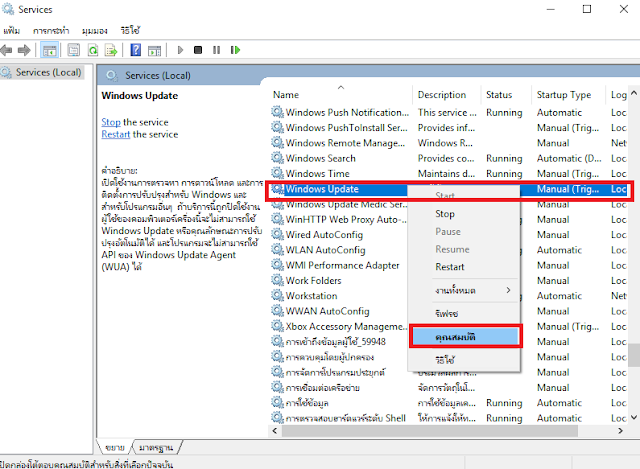640x469 pixels.
Task: Select the WLAN AutoConfig service name
Action: pos(325,250)
